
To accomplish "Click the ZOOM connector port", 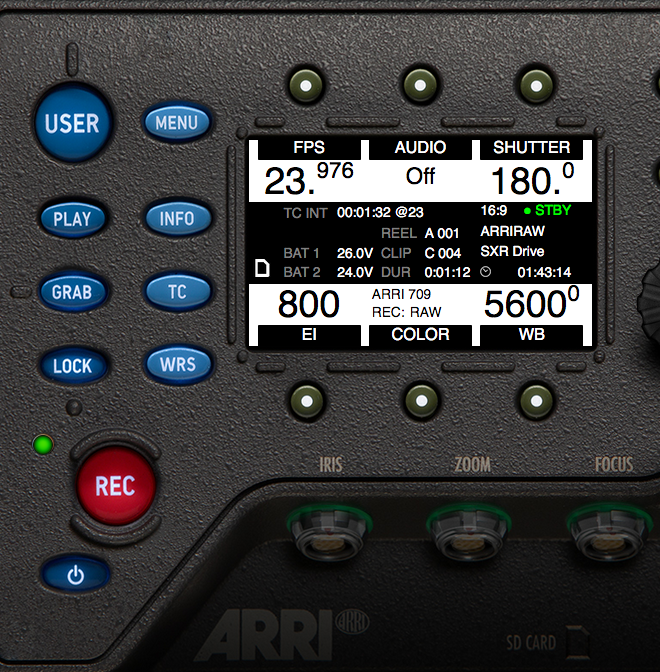I will (x=468, y=533).
